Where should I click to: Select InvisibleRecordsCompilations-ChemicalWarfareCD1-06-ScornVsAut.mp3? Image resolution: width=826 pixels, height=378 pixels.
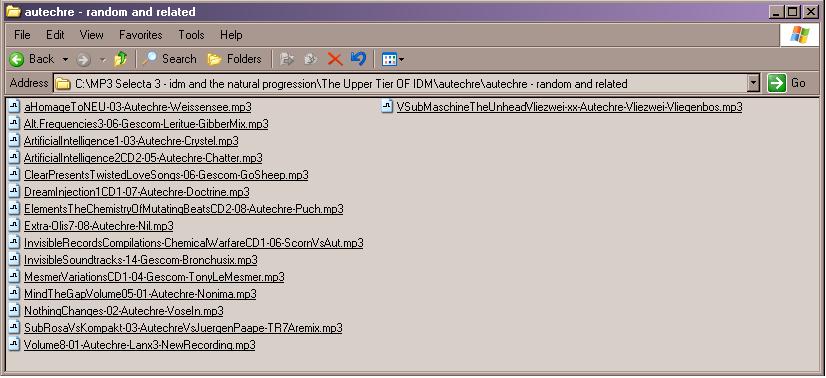point(193,243)
